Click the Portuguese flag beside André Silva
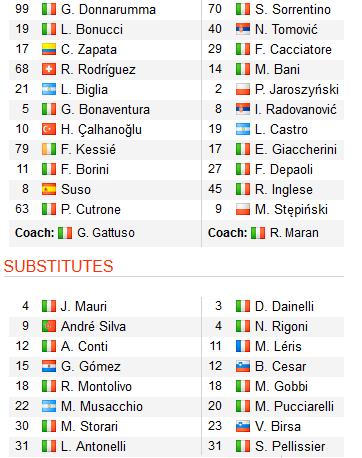Screen dimensions: 362x458 coord(49,326)
